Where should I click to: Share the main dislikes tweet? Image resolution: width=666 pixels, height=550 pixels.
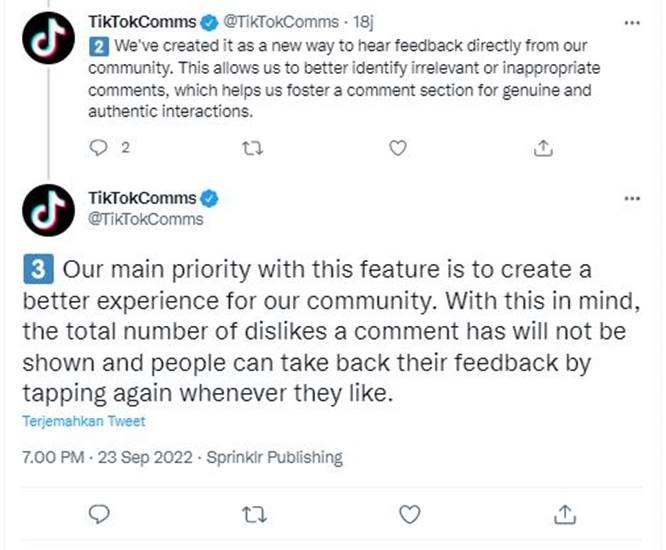pos(565,514)
